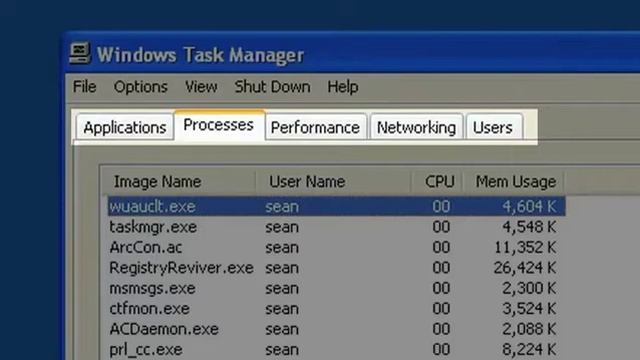Select the ACDaemon.exe process
Image resolution: width=640 pixels, height=360 pixels.
pyautogui.click(x=164, y=329)
